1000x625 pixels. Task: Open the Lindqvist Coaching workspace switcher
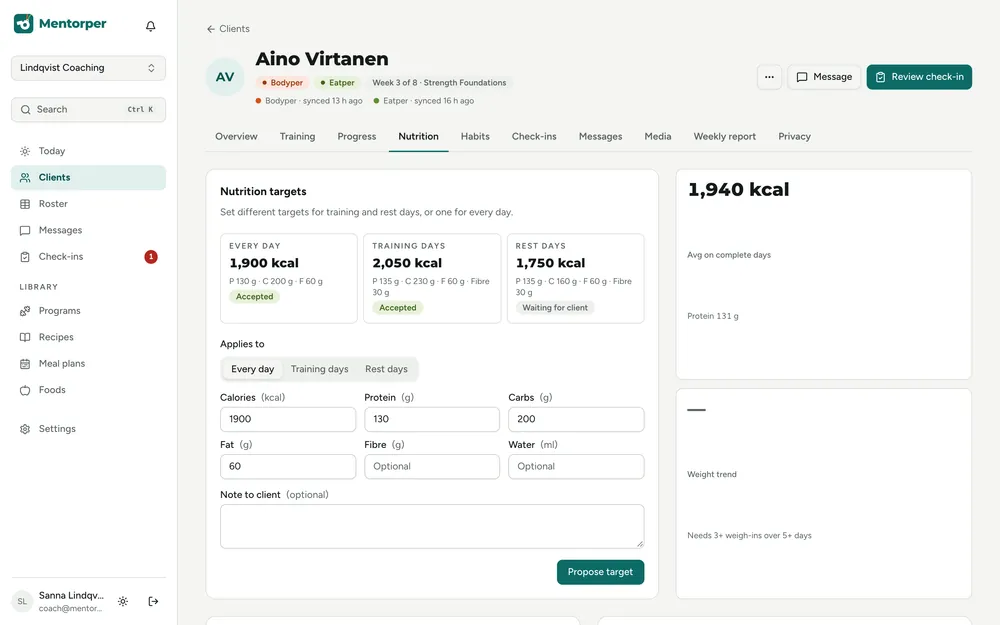tap(88, 68)
